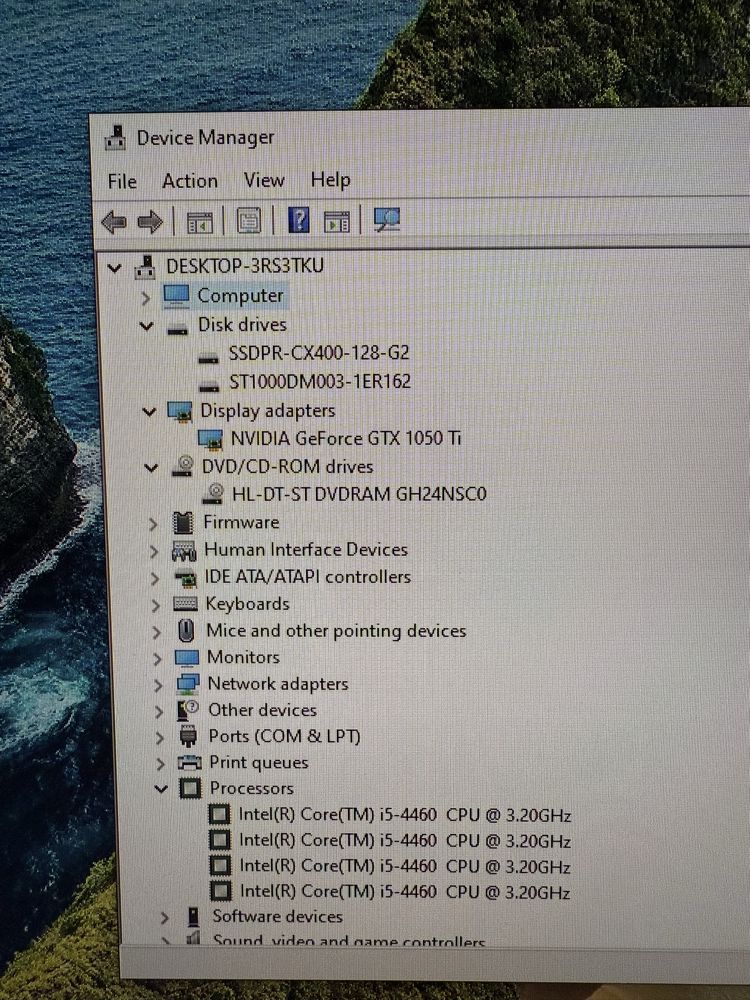Select the last Intel Core i5-4460 processor
Screen dimensions: 750x1000
tap(405, 892)
